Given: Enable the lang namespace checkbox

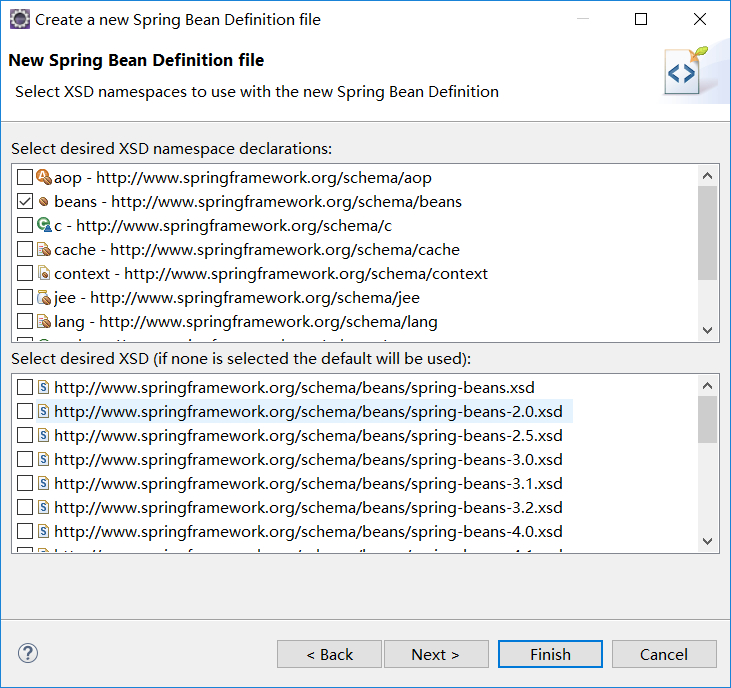Looking at the screenshot, I should point(25,321).
